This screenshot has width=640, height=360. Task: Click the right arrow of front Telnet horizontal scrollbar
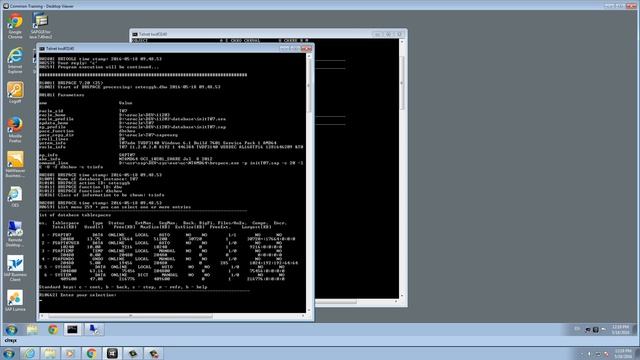303,316
